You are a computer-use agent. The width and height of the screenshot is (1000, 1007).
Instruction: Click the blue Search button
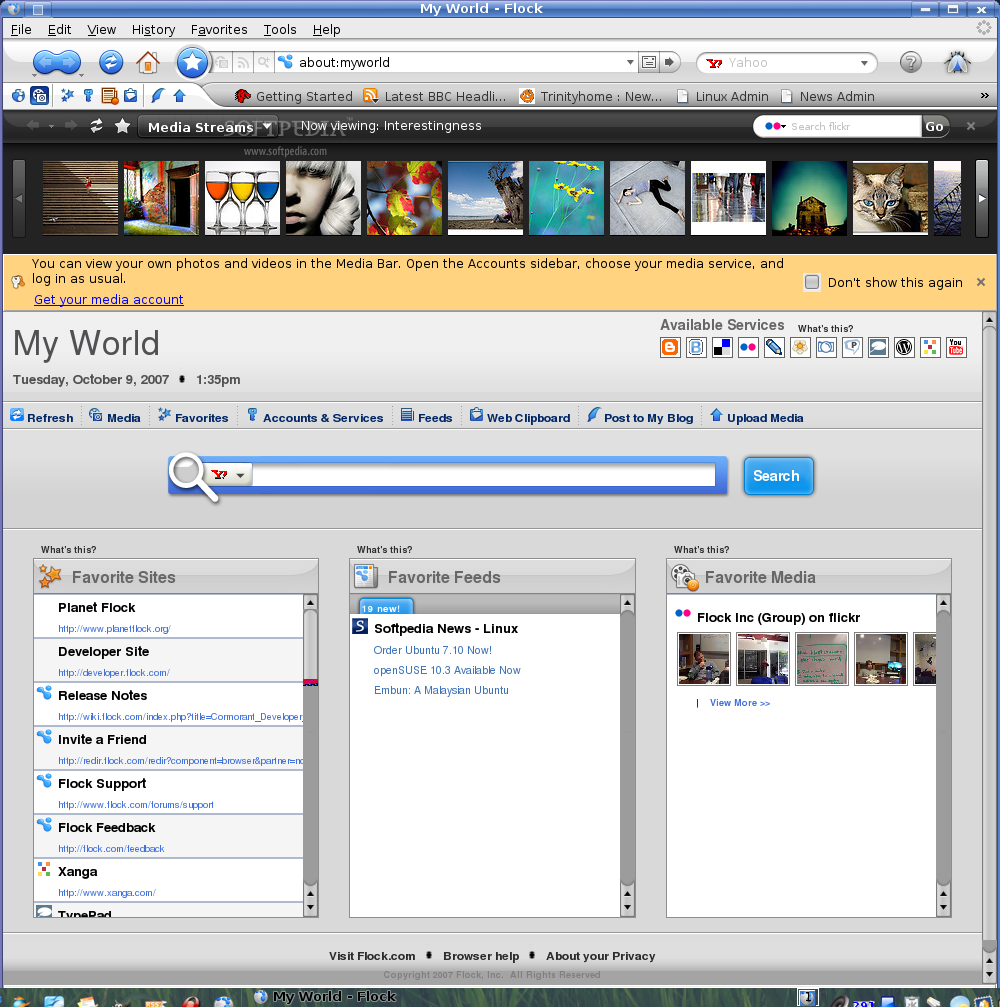tap(778, 476)
